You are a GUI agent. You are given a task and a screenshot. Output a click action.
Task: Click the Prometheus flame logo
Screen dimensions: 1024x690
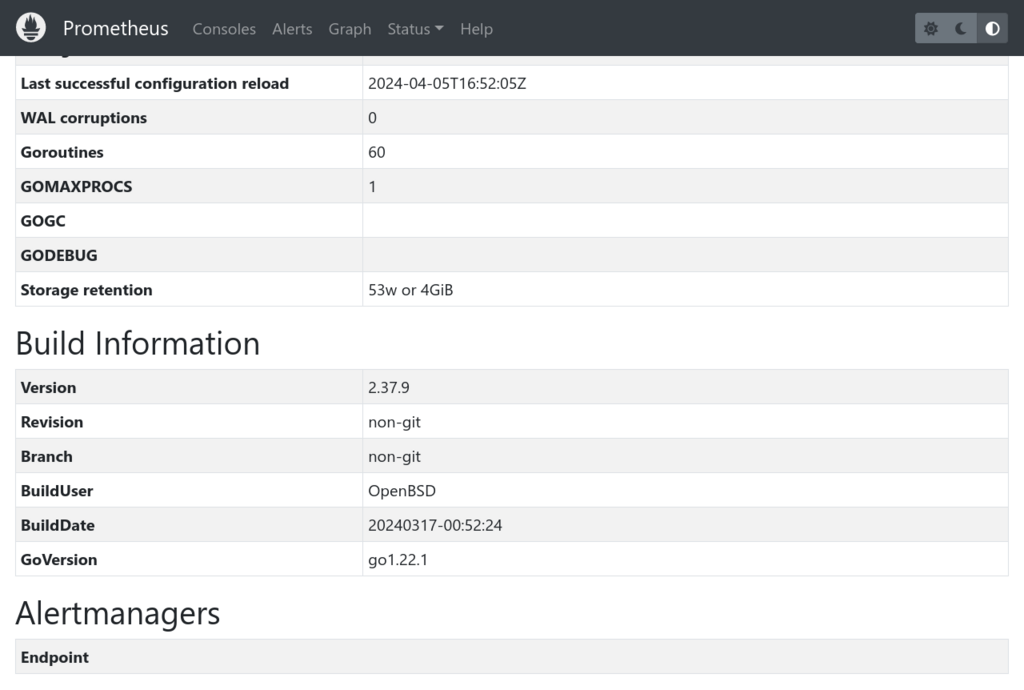(x=31, y=28)
